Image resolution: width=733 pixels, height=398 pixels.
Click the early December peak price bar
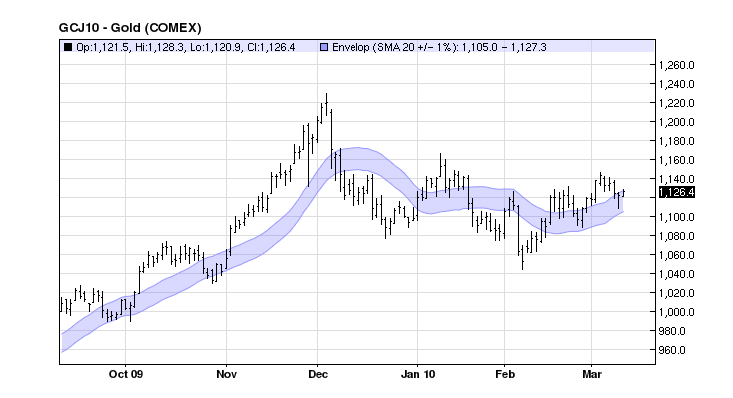point(326,104)
